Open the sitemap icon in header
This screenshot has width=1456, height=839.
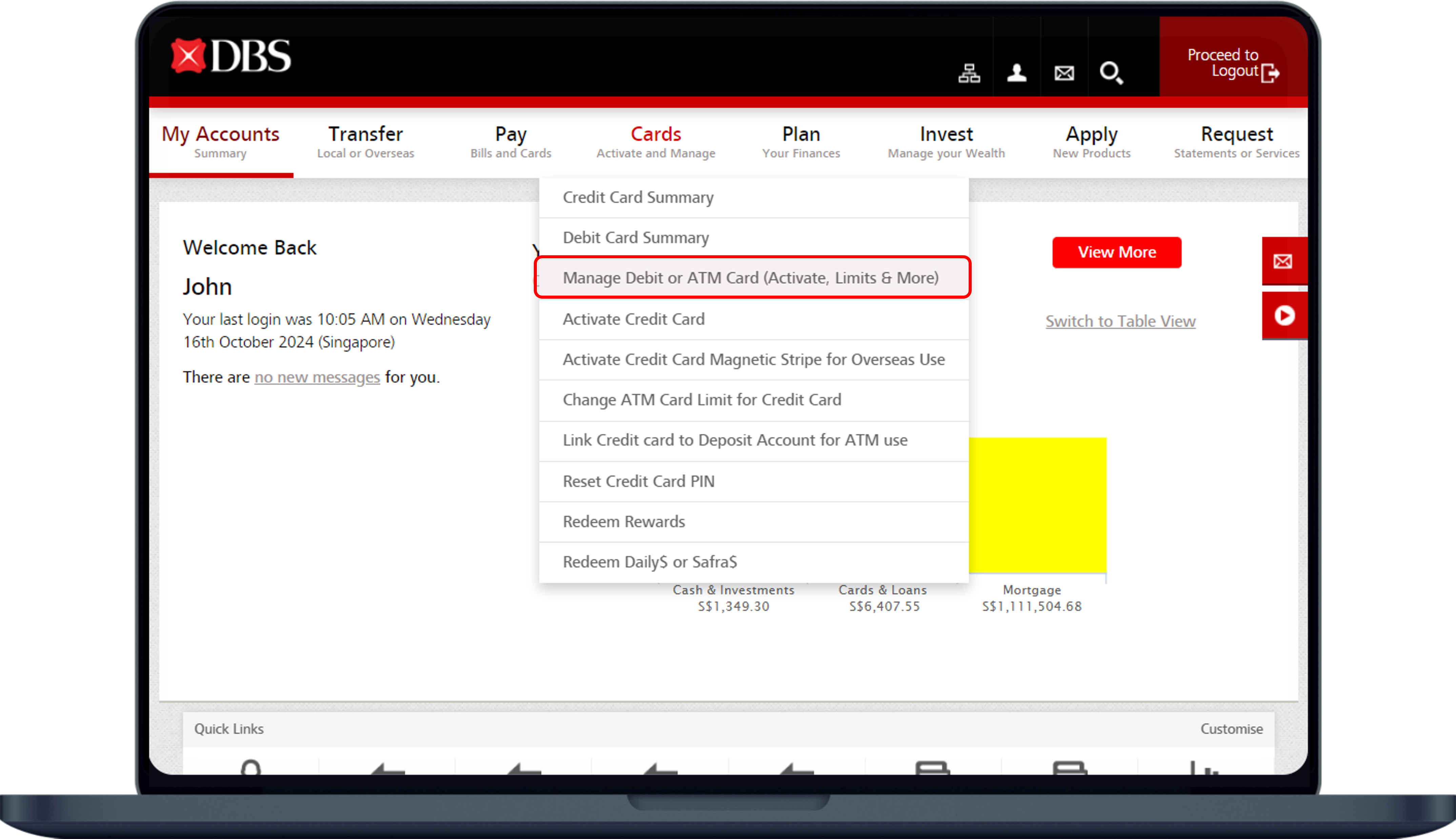969,73
